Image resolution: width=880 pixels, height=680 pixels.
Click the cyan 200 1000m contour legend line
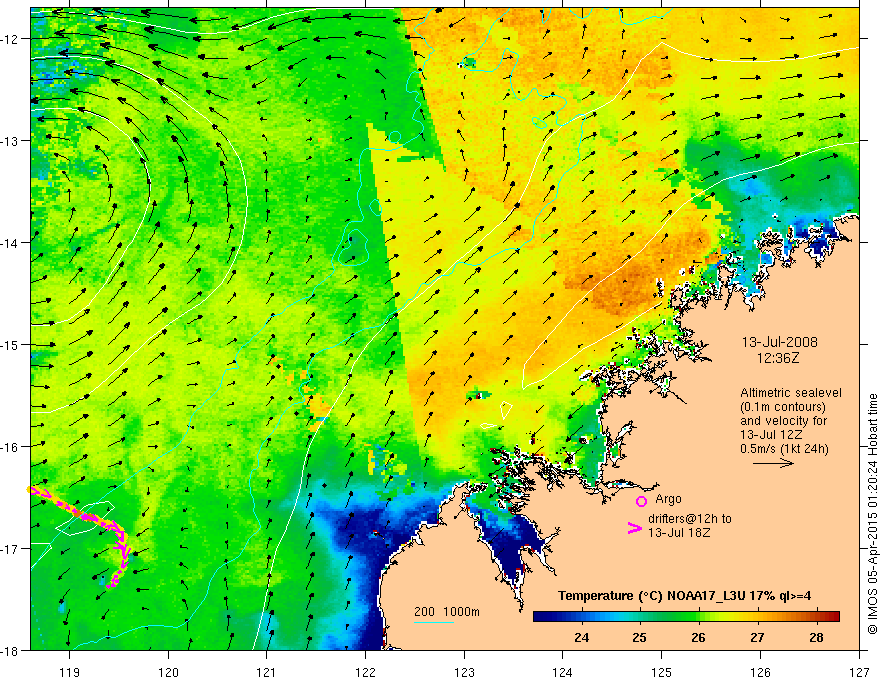point(434,622)
